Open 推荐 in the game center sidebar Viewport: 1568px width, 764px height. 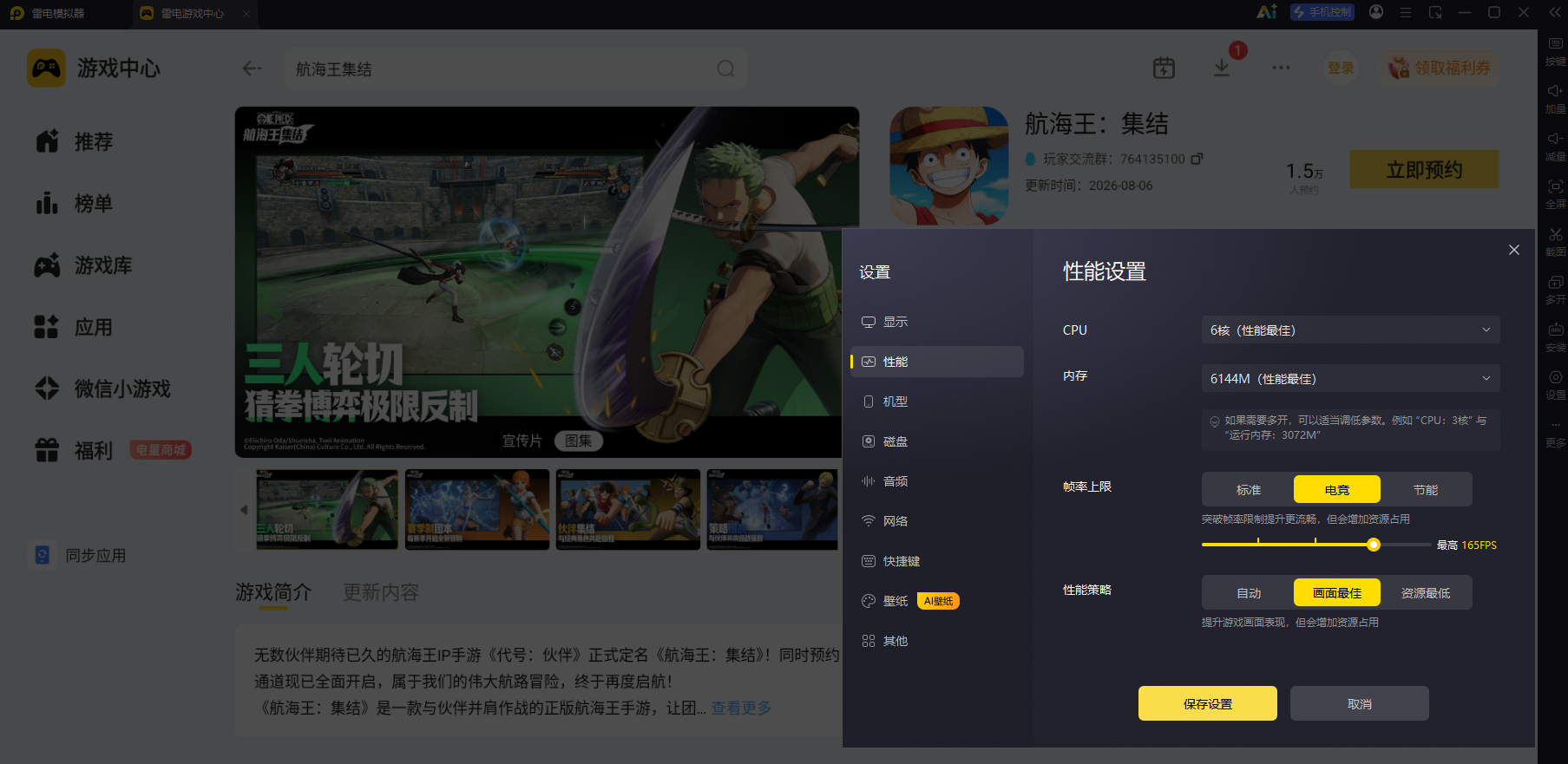pos(75,141)
